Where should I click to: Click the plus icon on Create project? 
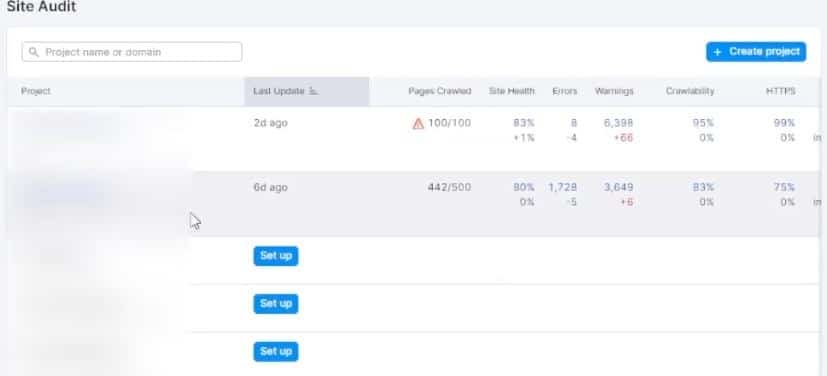(717, 52)
